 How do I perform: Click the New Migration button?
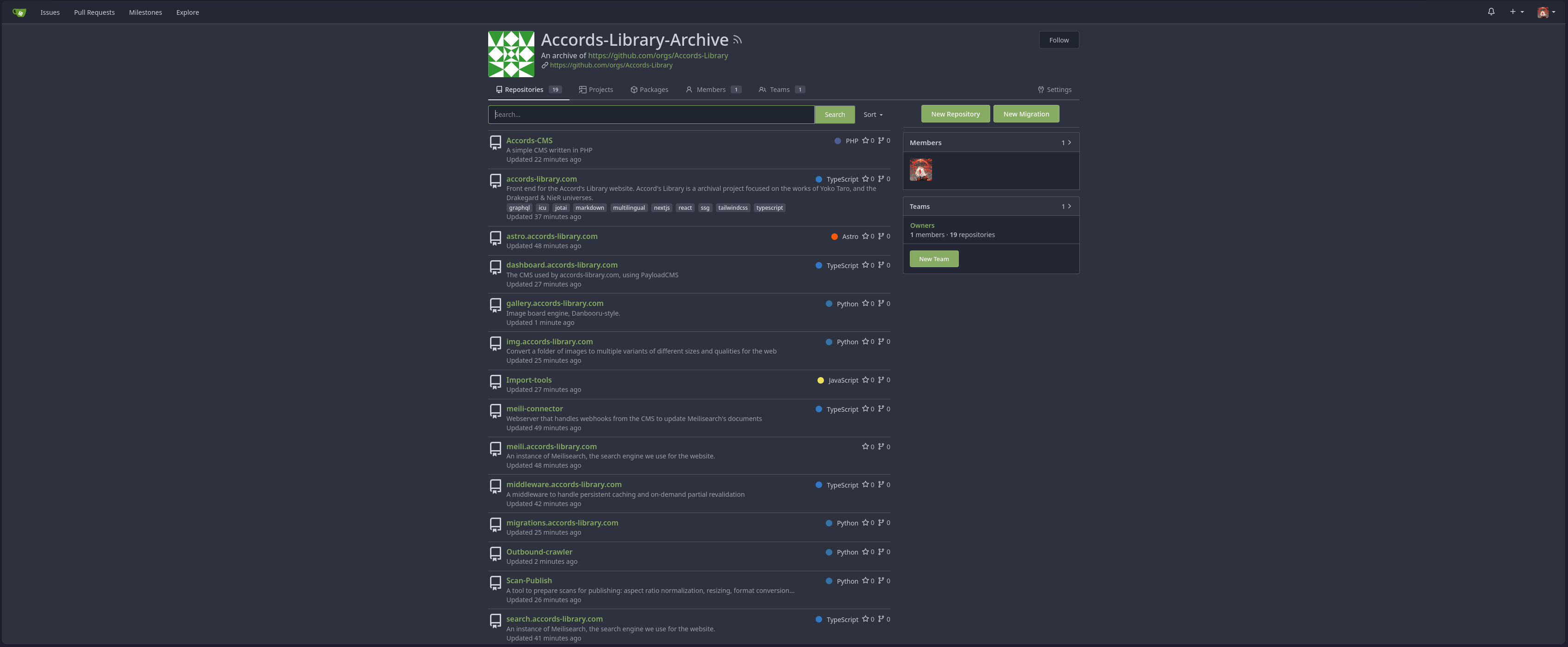click(x=1025, y=113)
